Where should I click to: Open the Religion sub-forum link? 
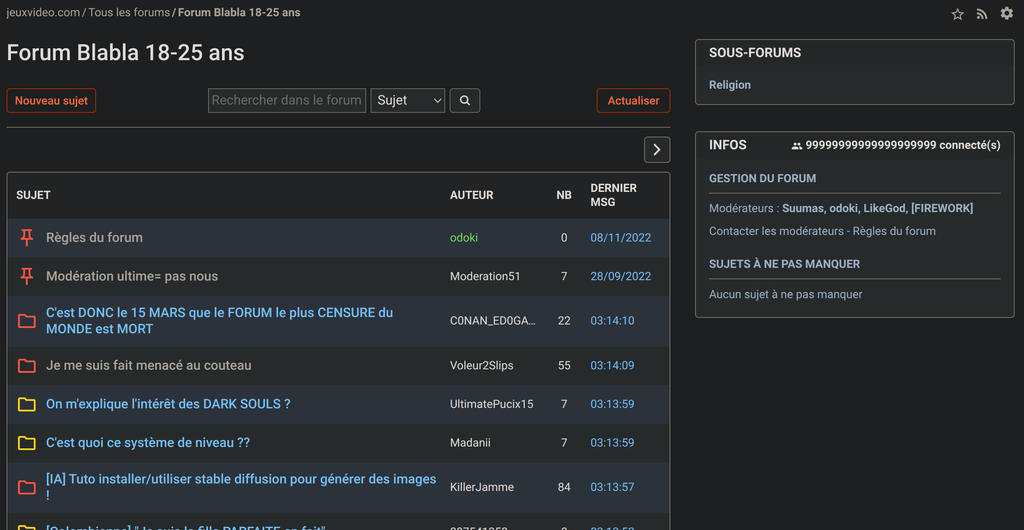click(x=730, y=85)
